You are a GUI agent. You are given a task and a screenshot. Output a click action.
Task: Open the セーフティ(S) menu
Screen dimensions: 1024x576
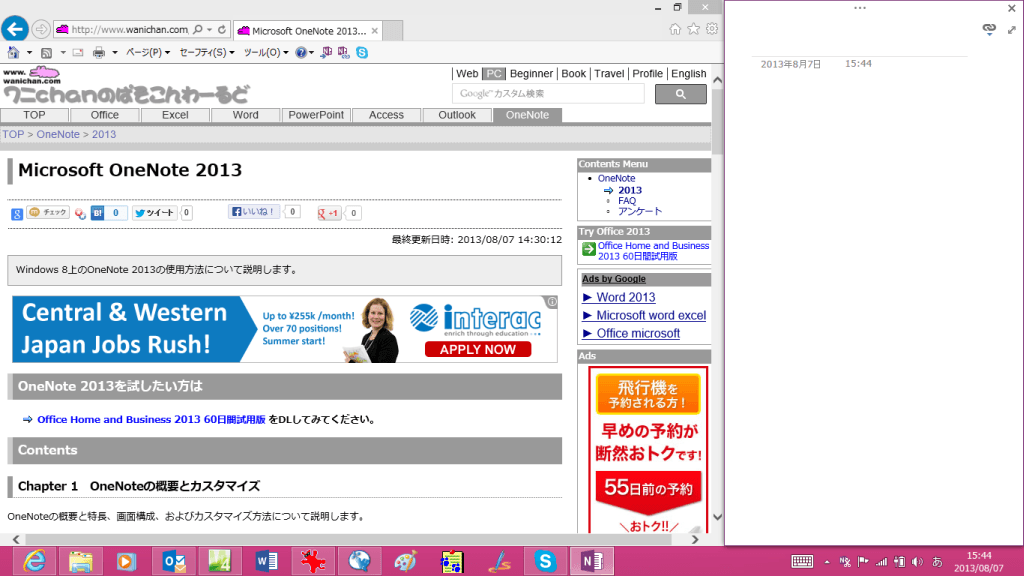click(x=206, y=52)
